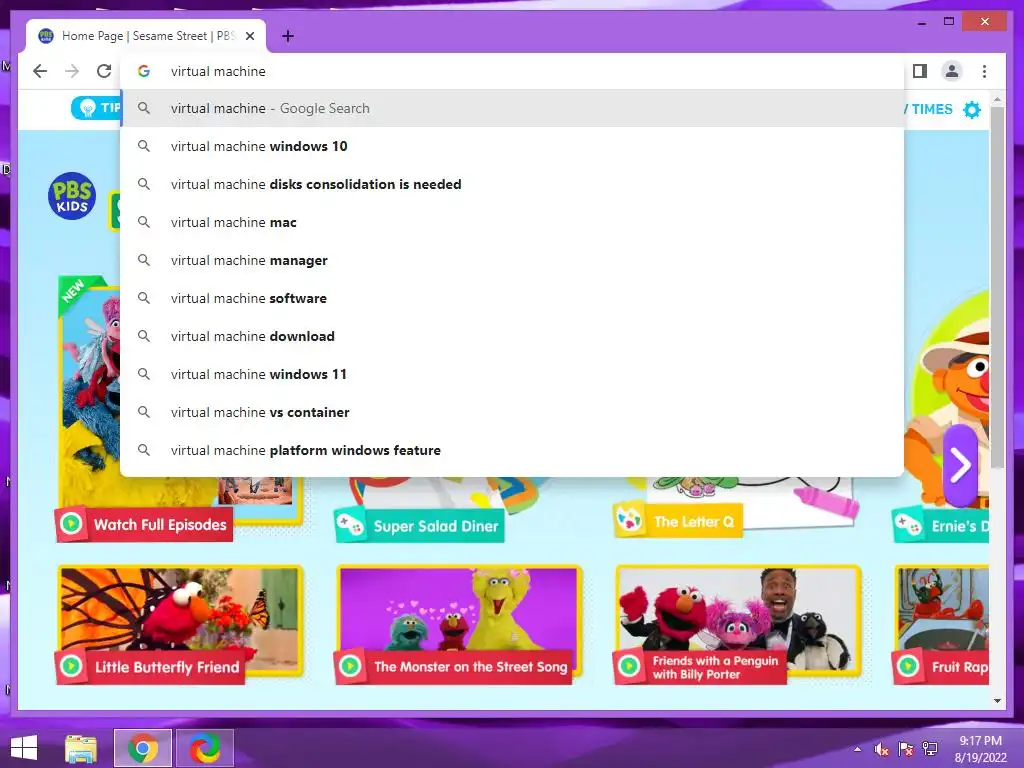Open the PBS Kids settings gear icon
Viewport: 1024px width, 768px height.
point(972,110)
